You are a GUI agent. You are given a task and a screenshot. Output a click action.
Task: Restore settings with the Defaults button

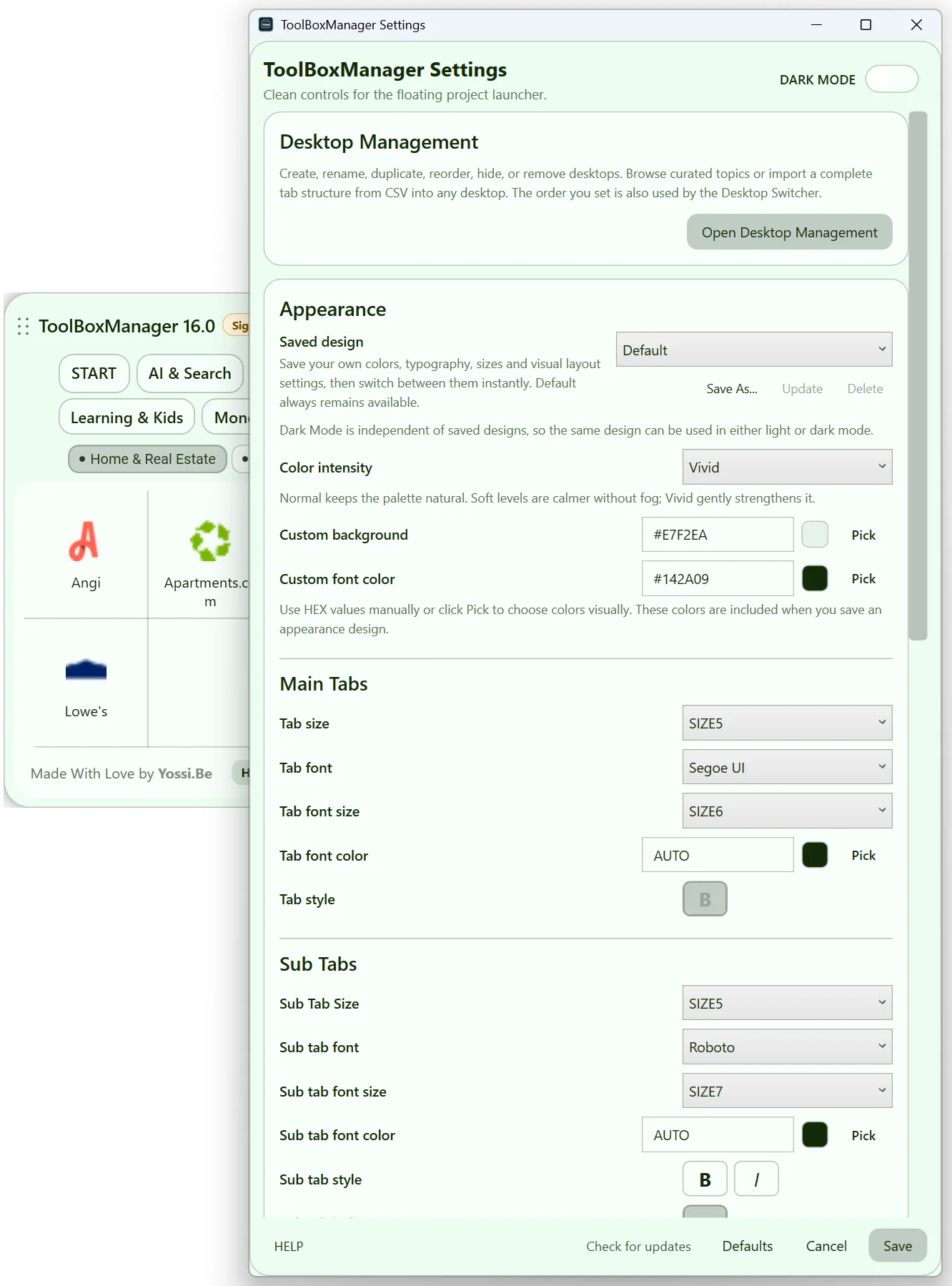[748, 1246]
